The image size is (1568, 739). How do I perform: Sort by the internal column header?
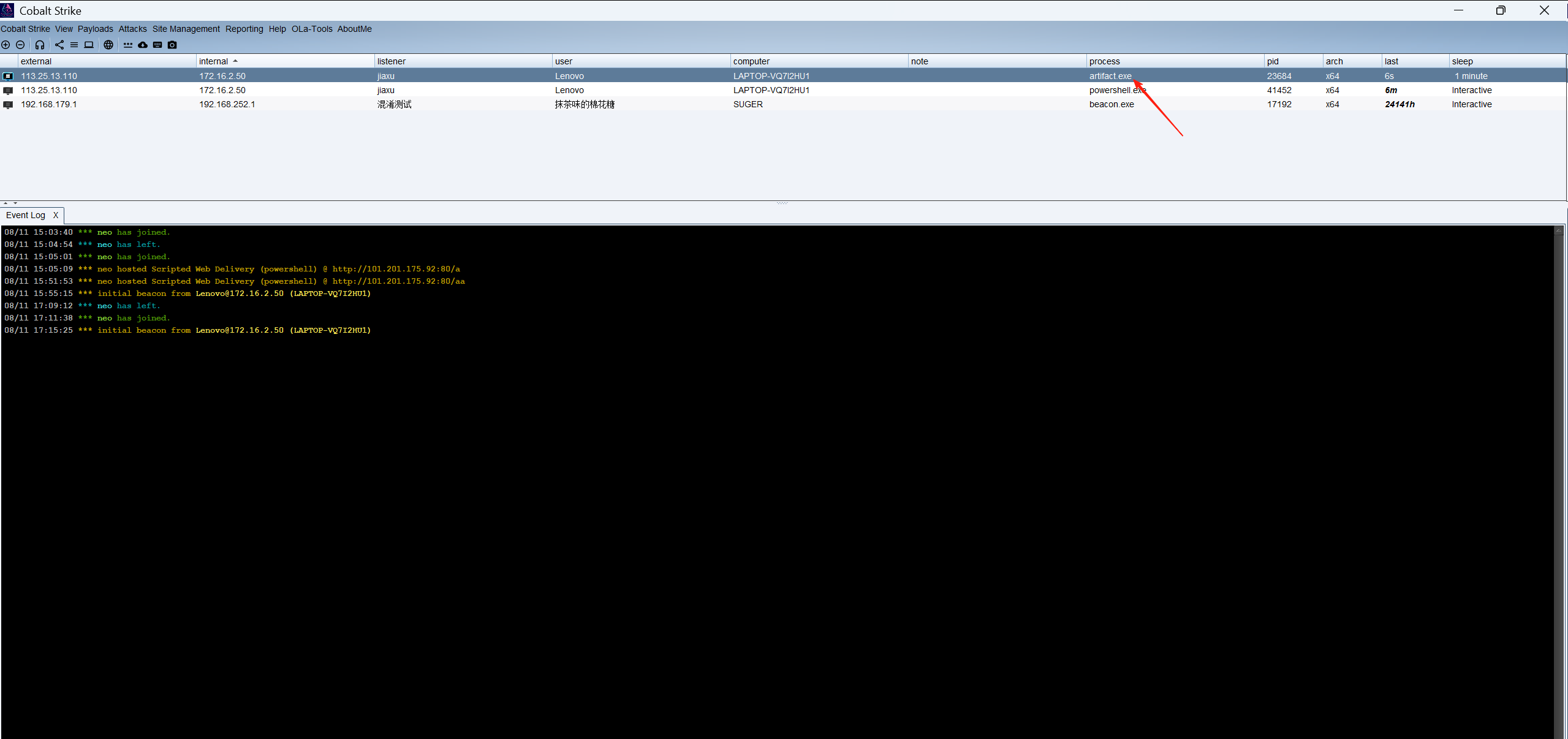tap(285, 61)
